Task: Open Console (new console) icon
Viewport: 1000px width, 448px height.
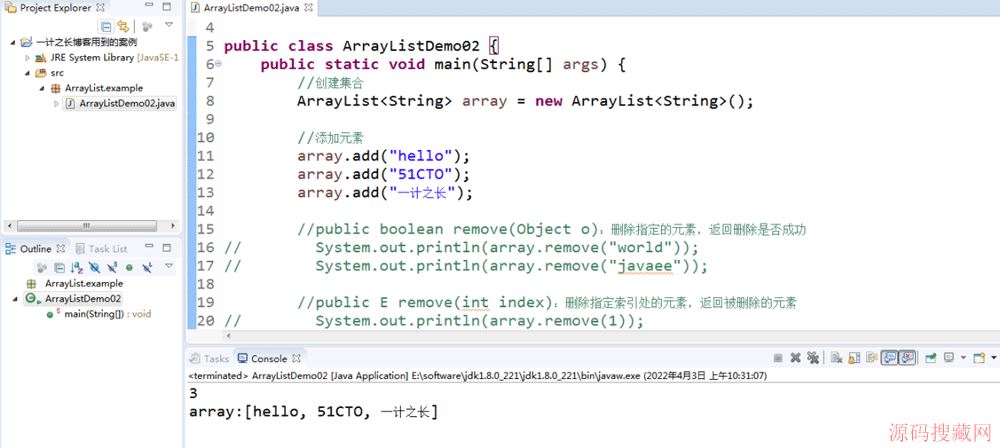Action: [980, 358]
